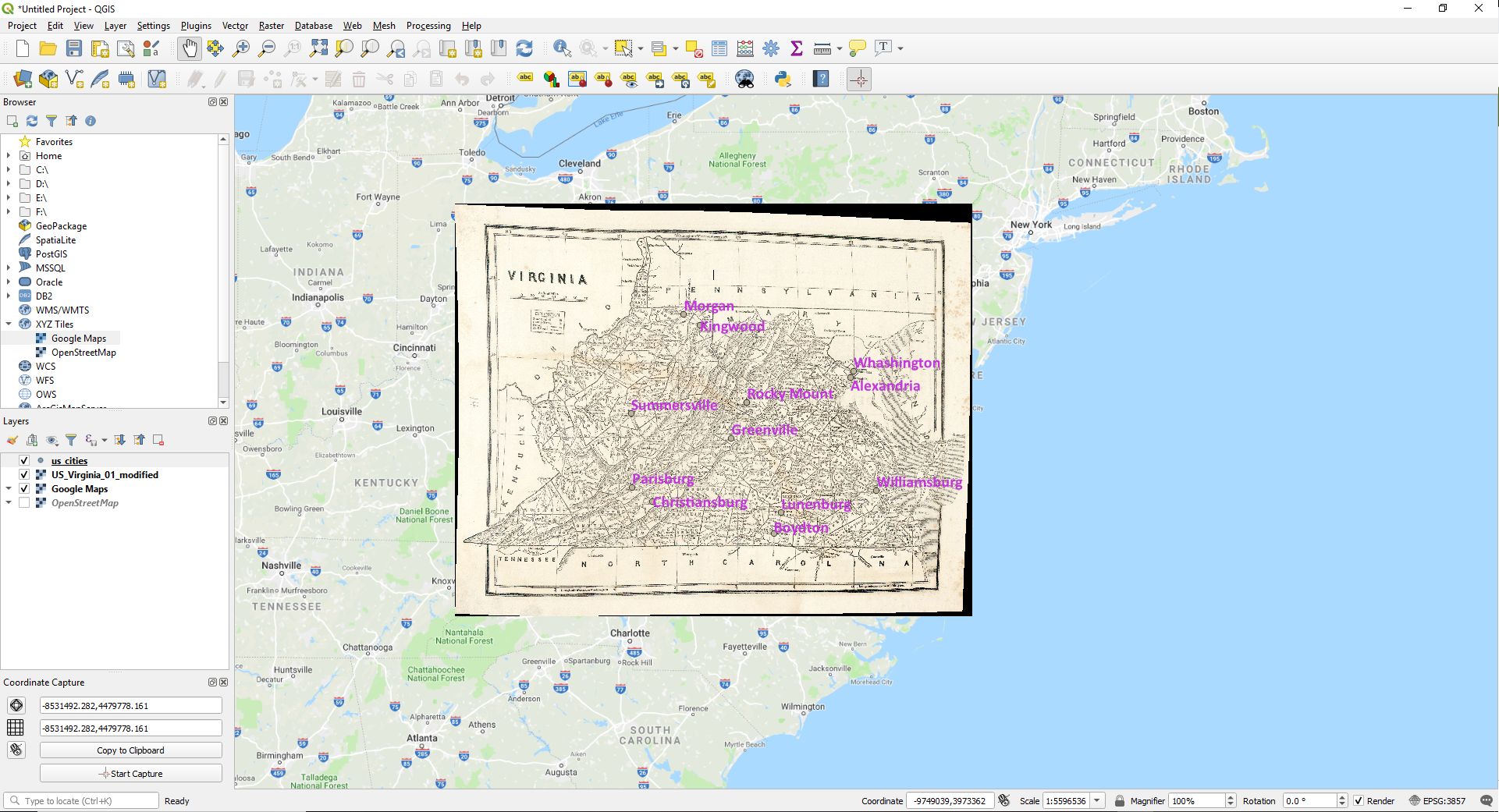Open Layer Labeling Options abc icon
The width and height of the screenshot is (1499, 812).
click(x=526, y=79)
